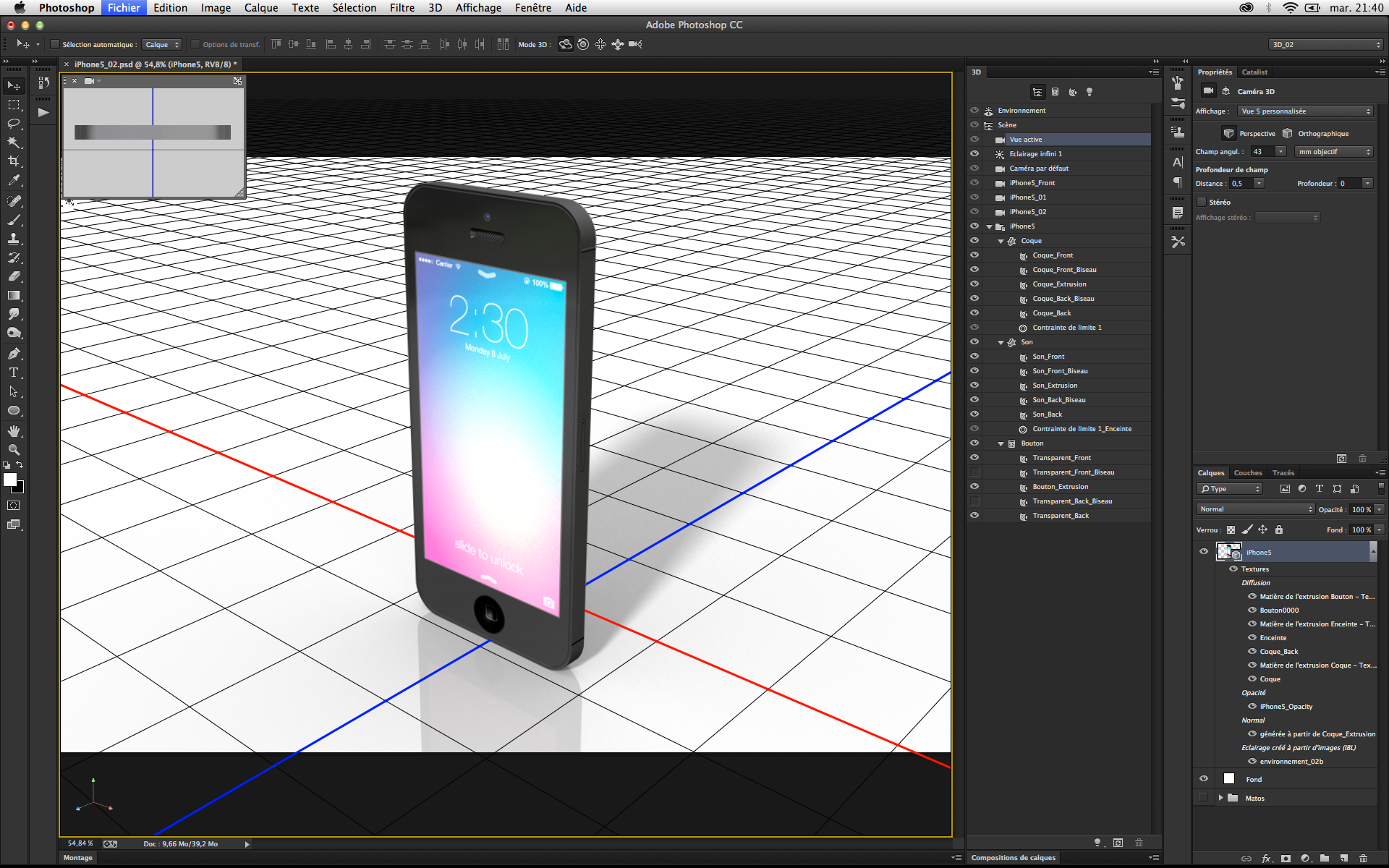Screen dimensions: 1389x868
Task: Hide the iPhone5 layer
Action: click(x=1204, y=551)
